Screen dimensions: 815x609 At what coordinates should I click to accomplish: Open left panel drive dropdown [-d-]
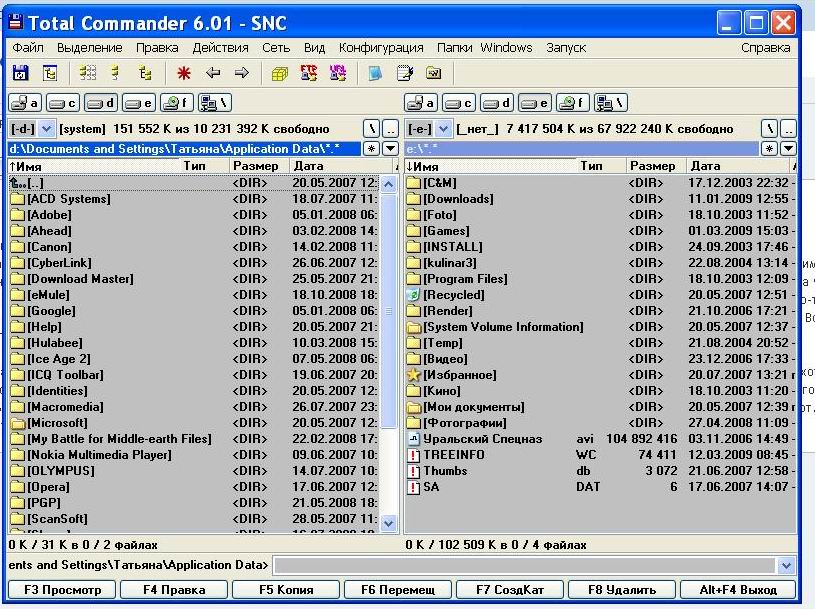point(46,128)
